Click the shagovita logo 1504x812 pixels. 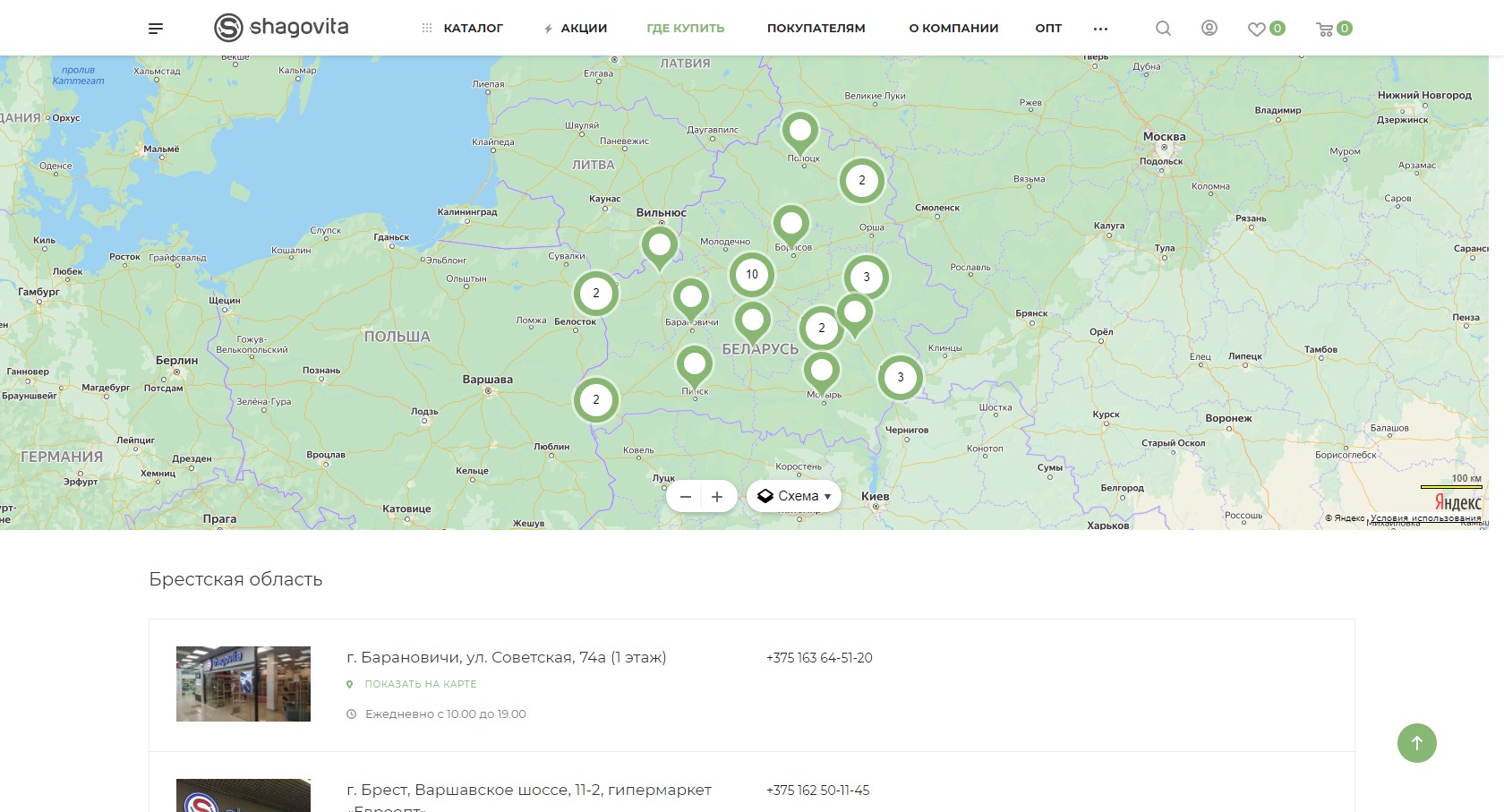pyautogui.click(x=281, y=28)
